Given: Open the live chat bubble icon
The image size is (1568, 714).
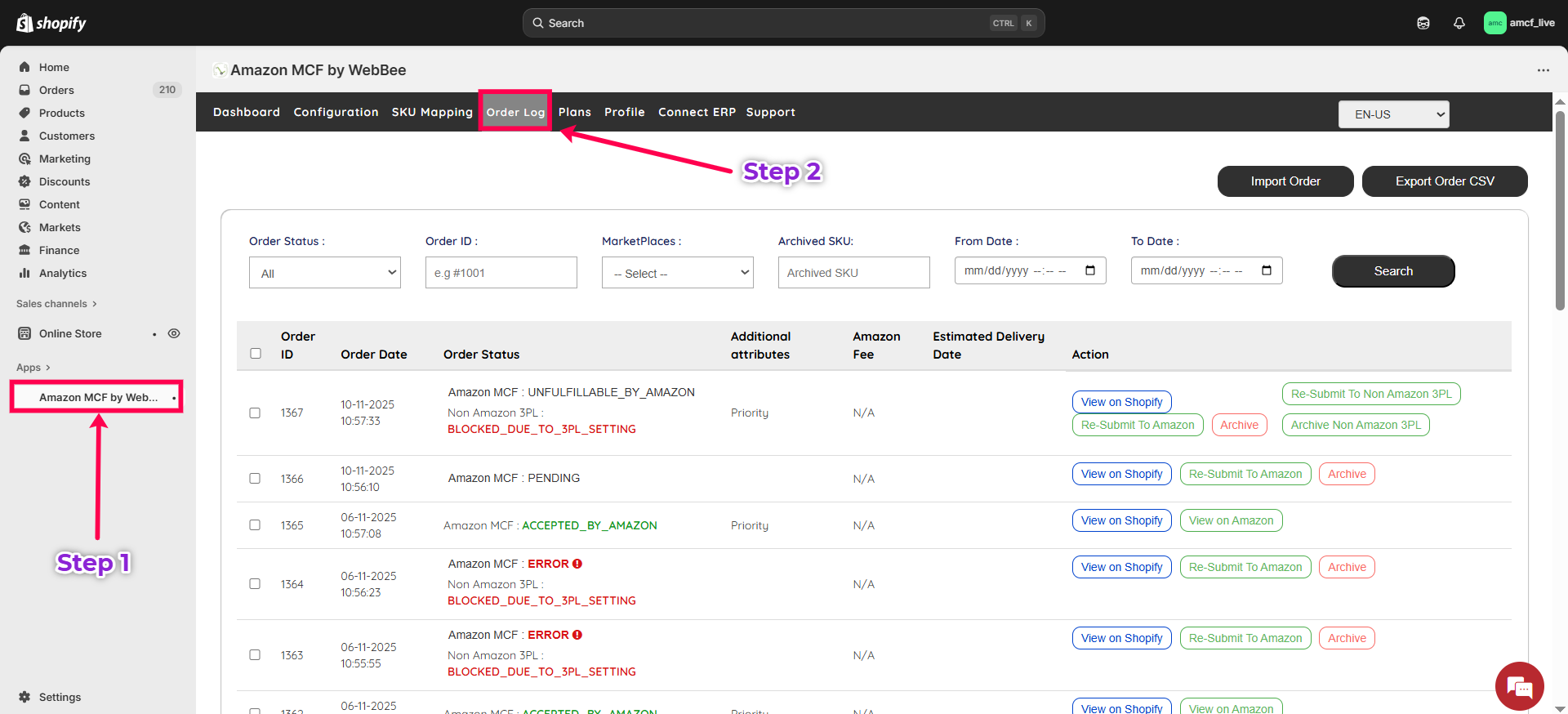Looking at the screenshot, I should pos(1519,686).
